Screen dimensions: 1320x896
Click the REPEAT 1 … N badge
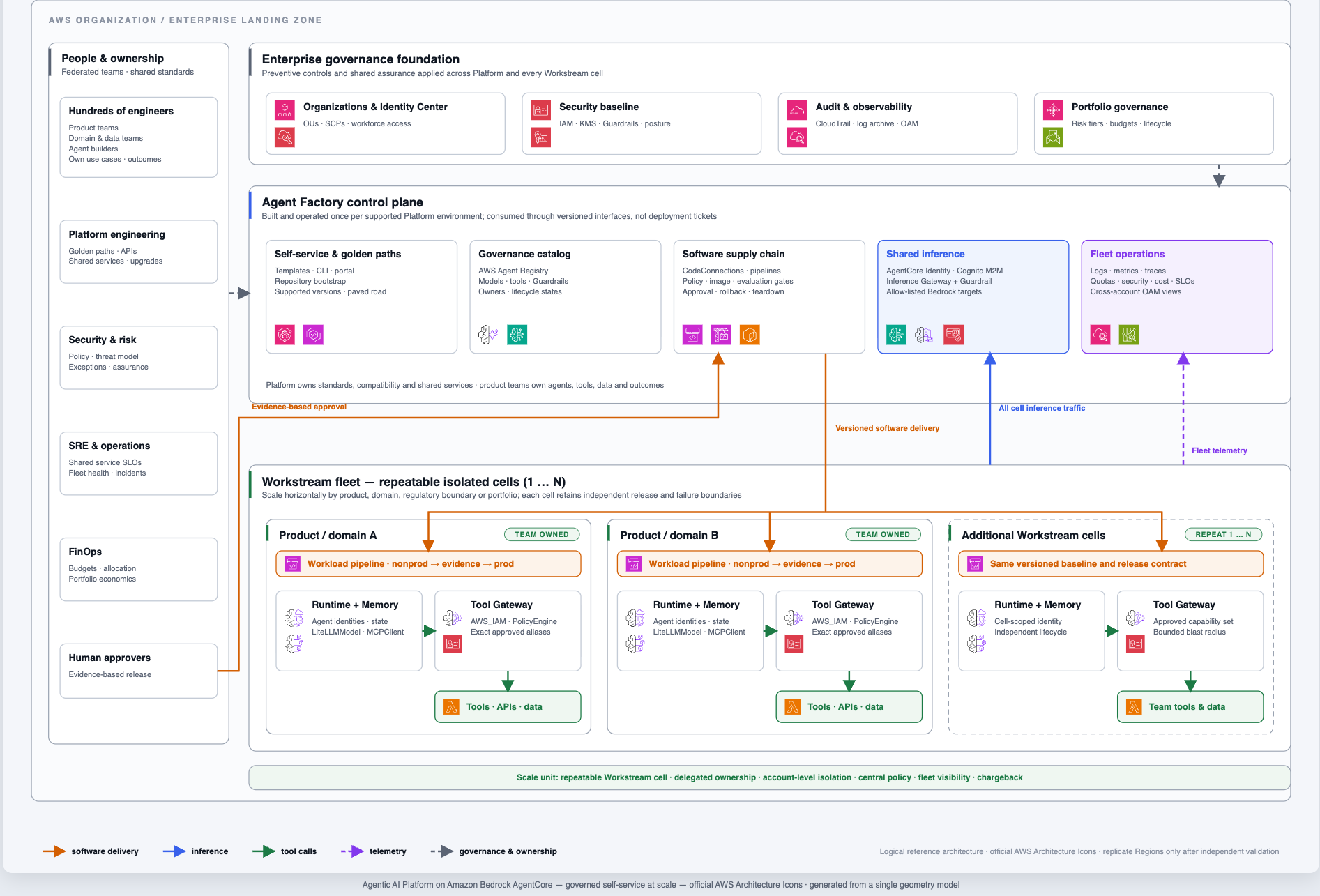point(1224,535)
